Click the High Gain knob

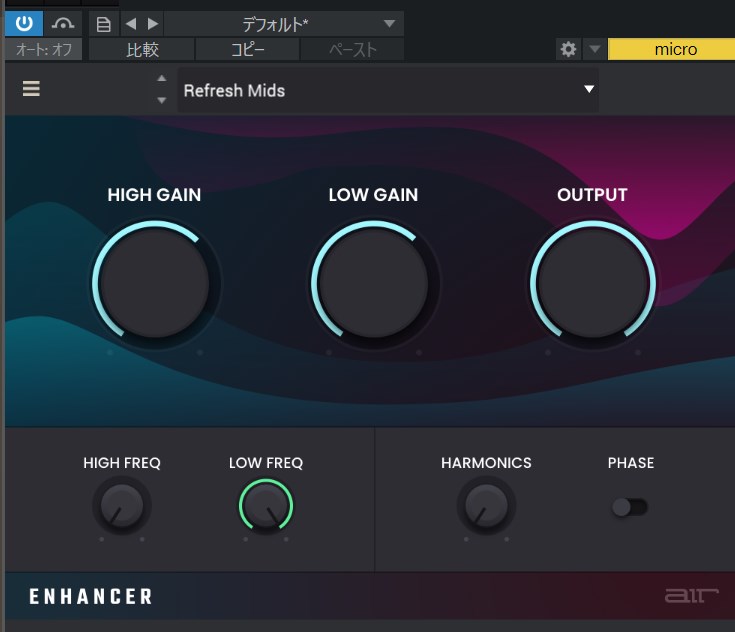154,280
